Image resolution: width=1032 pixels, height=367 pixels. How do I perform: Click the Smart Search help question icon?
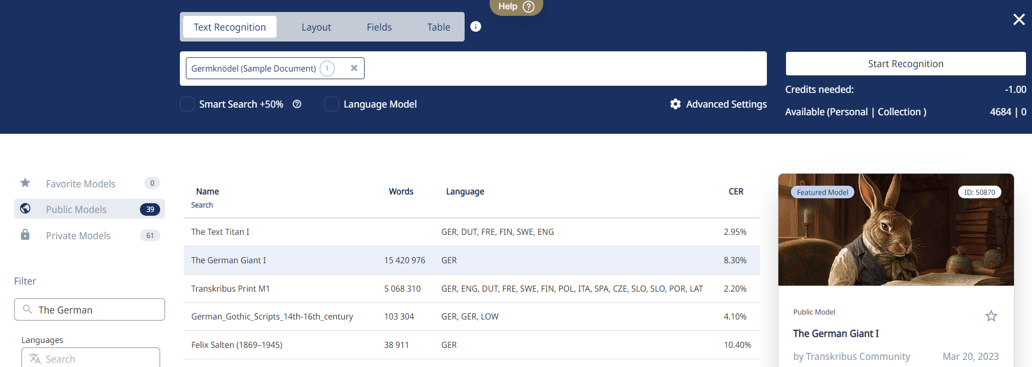(x=297, y=104)
